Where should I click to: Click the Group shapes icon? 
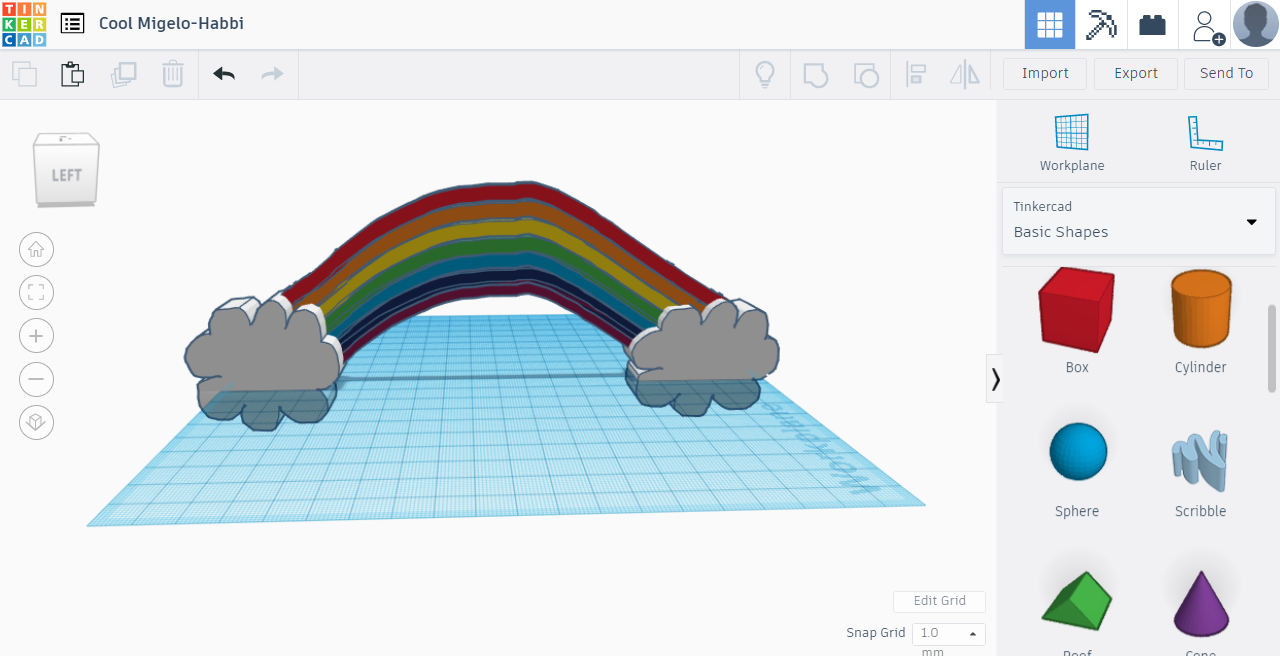coord(815,73)
